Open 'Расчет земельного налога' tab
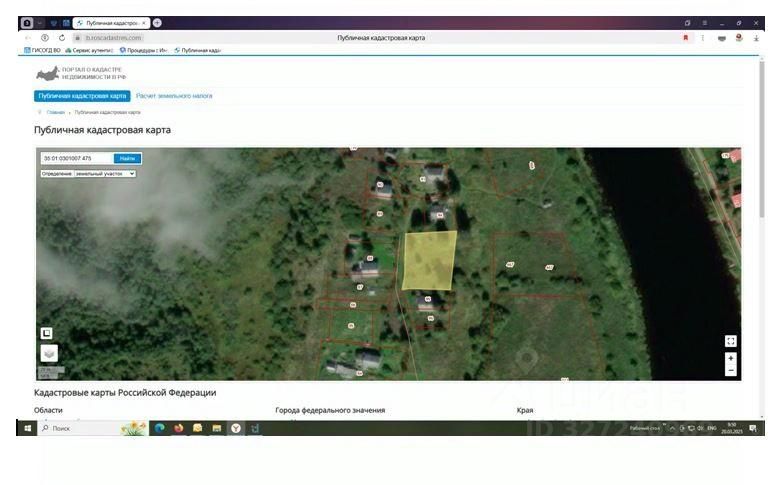This screenshot has height=485, width=782. (x=174, y=96)
